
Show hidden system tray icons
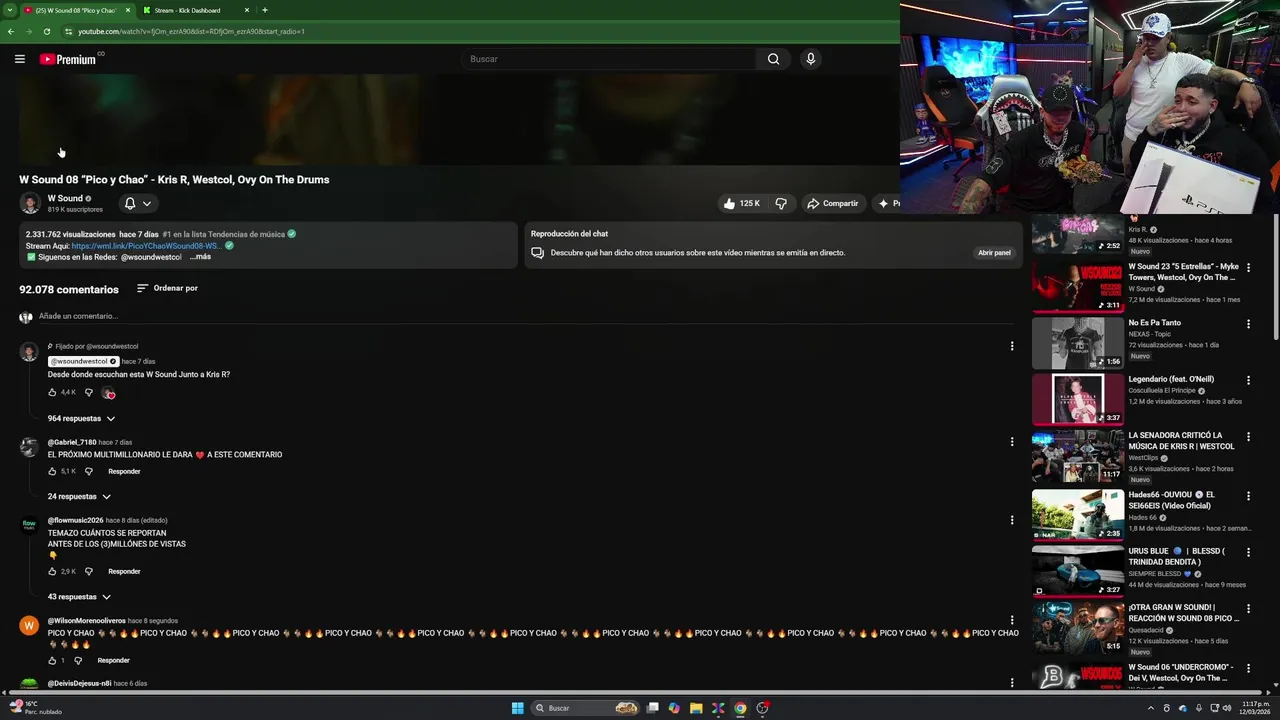1150,708
